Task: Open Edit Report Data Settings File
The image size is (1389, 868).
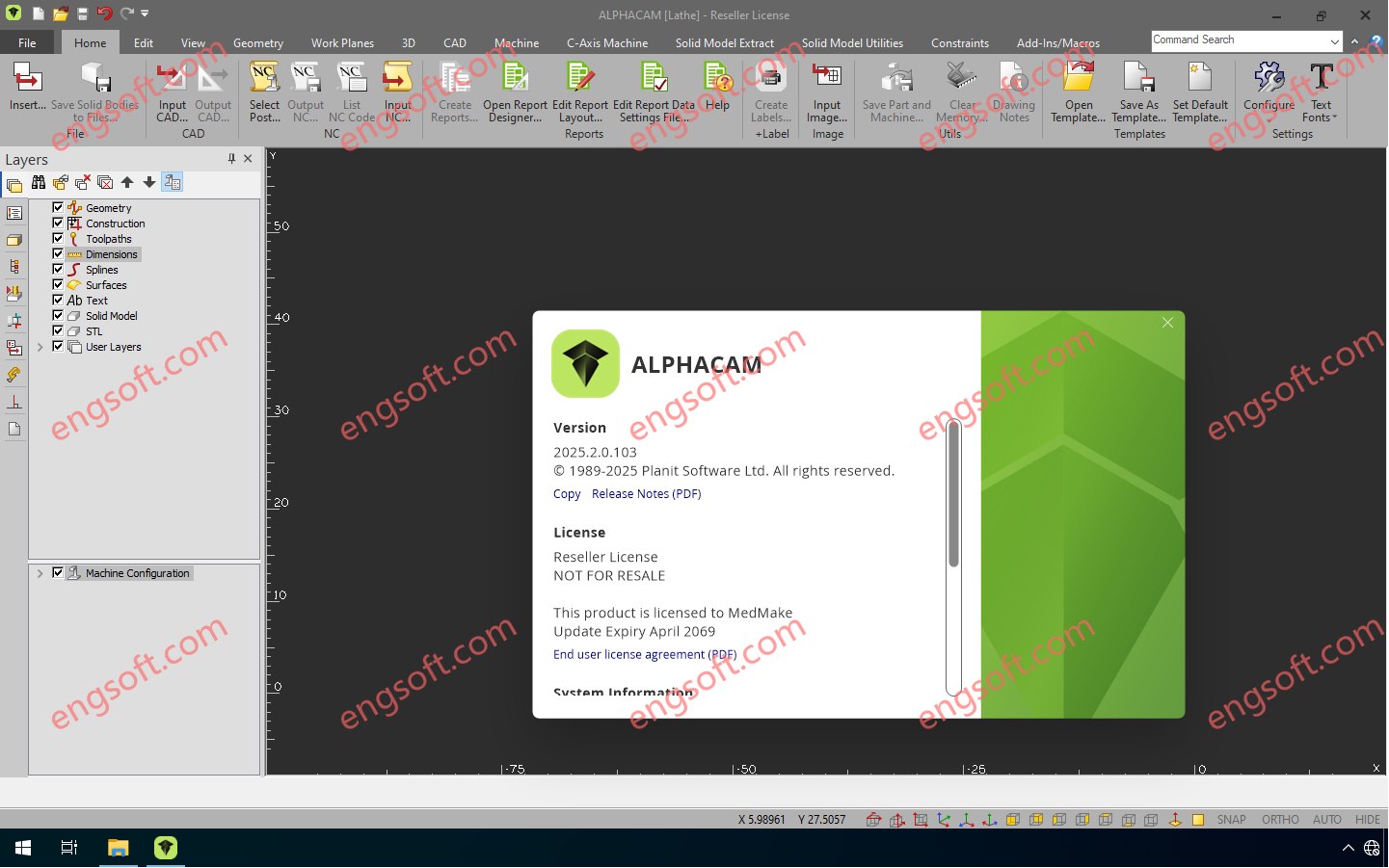Action: click(x=654, y=92)
